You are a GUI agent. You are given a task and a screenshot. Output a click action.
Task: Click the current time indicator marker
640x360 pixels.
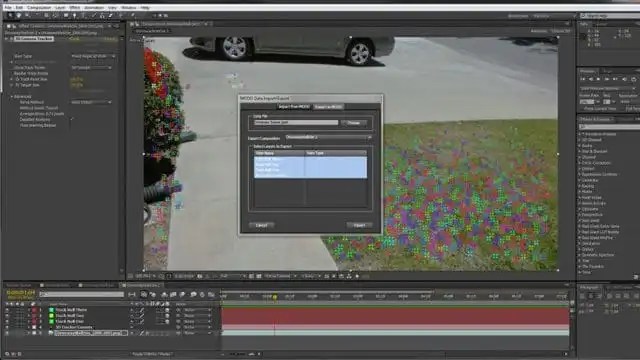click(275, 297)
